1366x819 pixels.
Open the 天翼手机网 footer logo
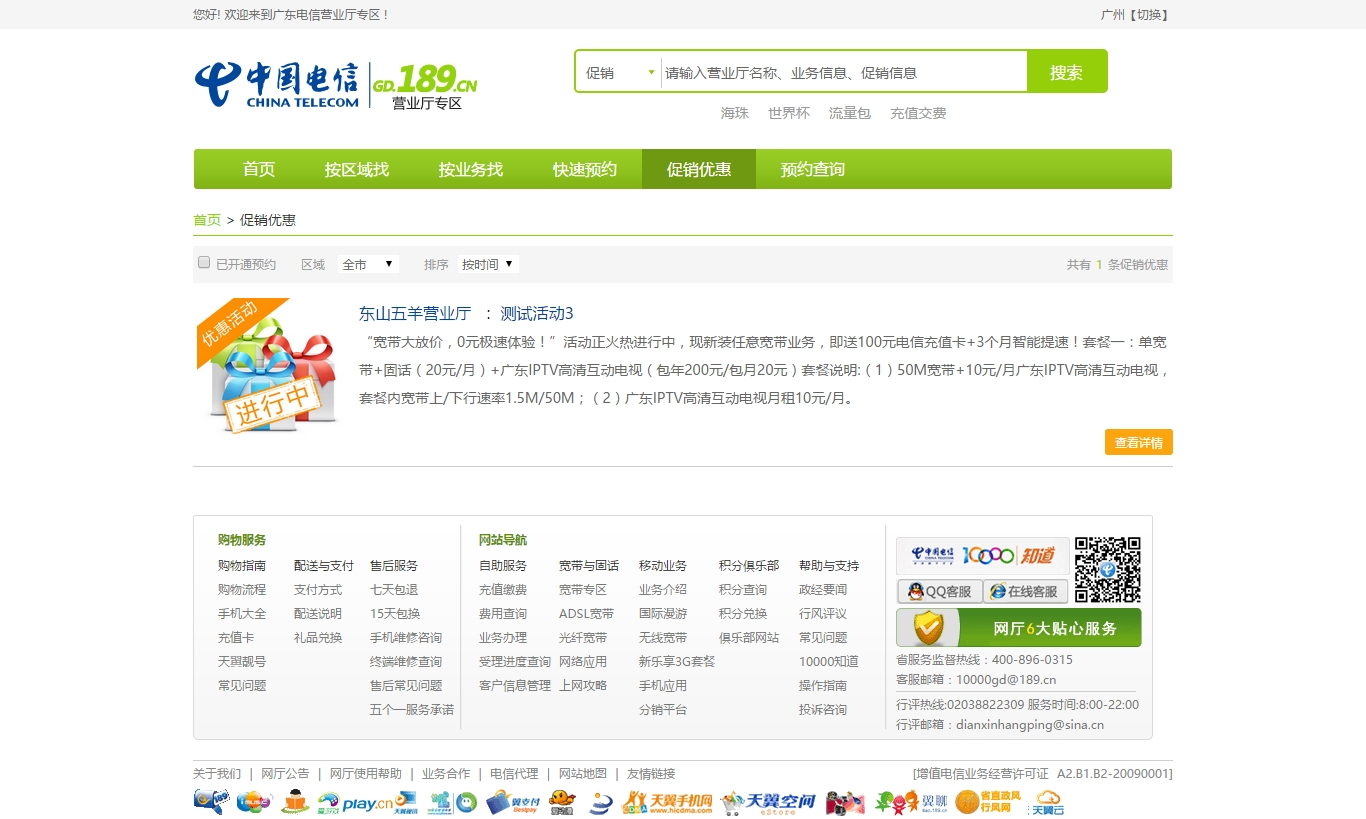tap(668, 803)
